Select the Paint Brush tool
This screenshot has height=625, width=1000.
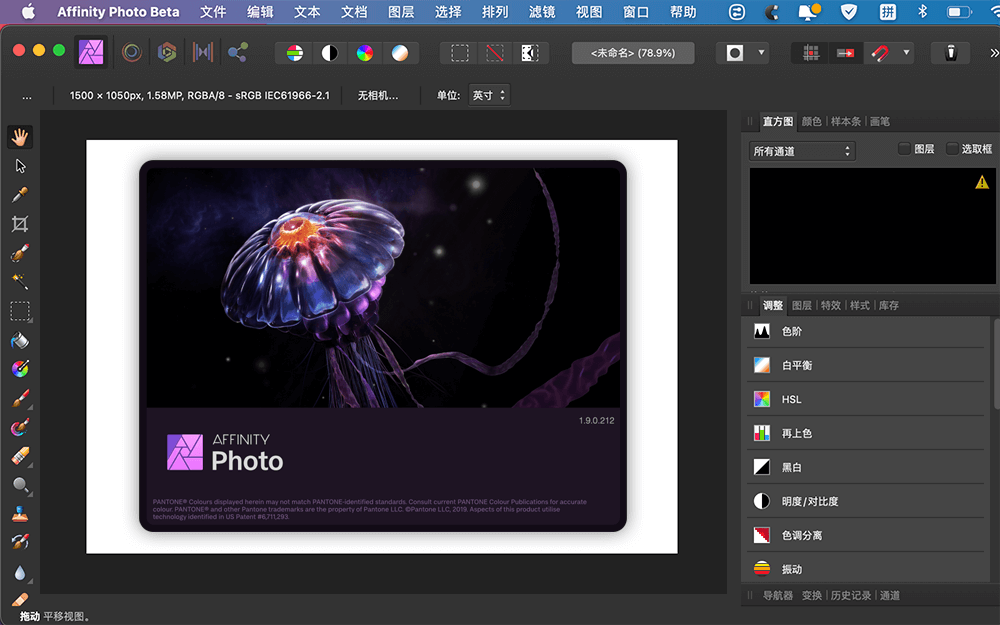(x=20, y=399)
